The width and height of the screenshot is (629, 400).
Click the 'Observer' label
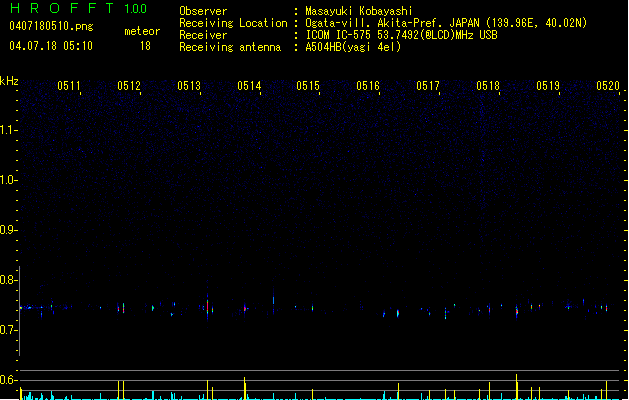tap(203, 11)
